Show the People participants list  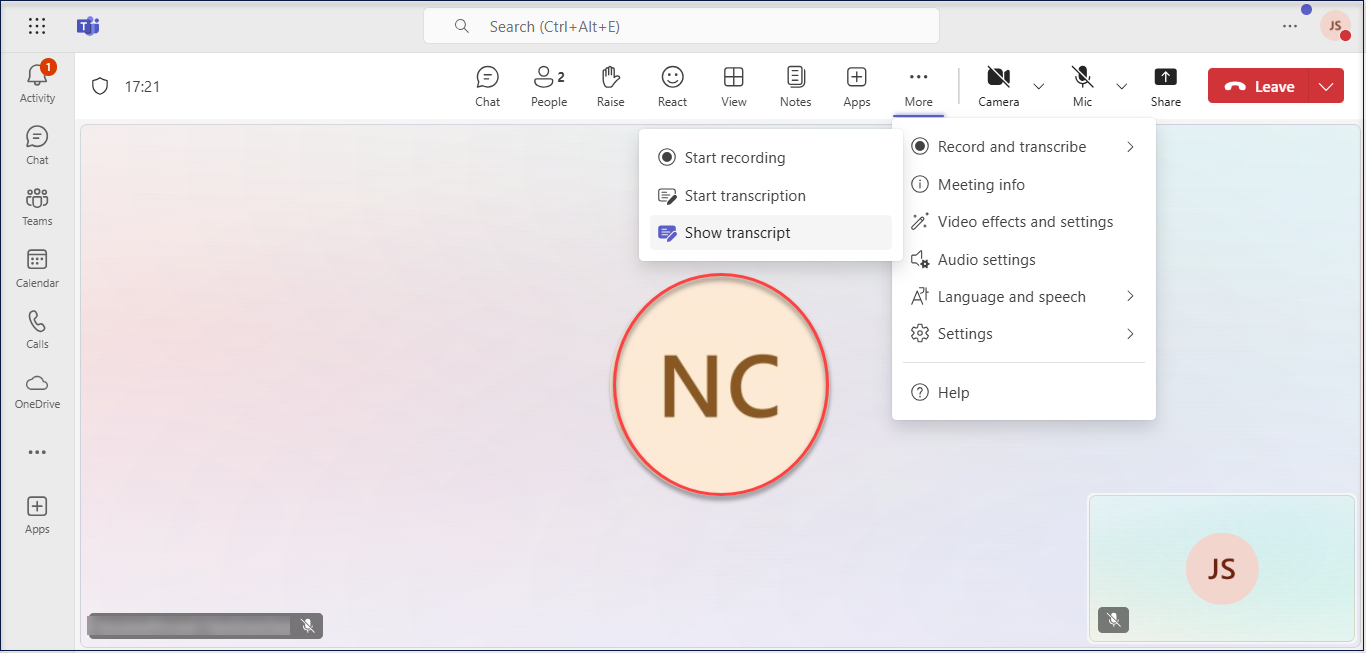pyautogui.click(x=548, y=86)
